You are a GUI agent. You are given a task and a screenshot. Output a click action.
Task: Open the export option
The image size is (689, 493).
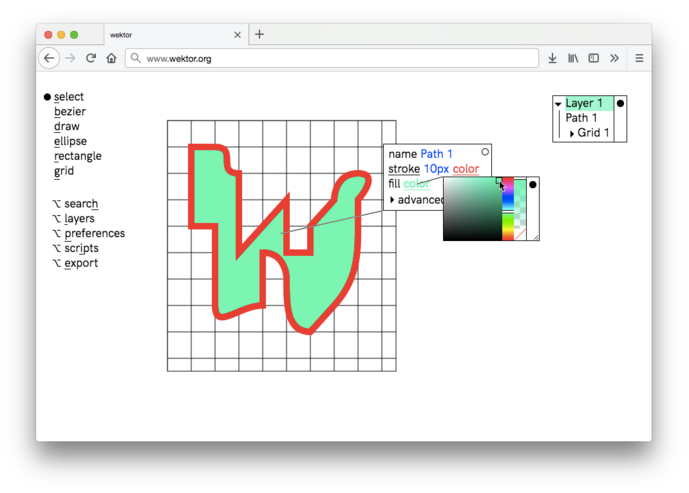point(80,264)
